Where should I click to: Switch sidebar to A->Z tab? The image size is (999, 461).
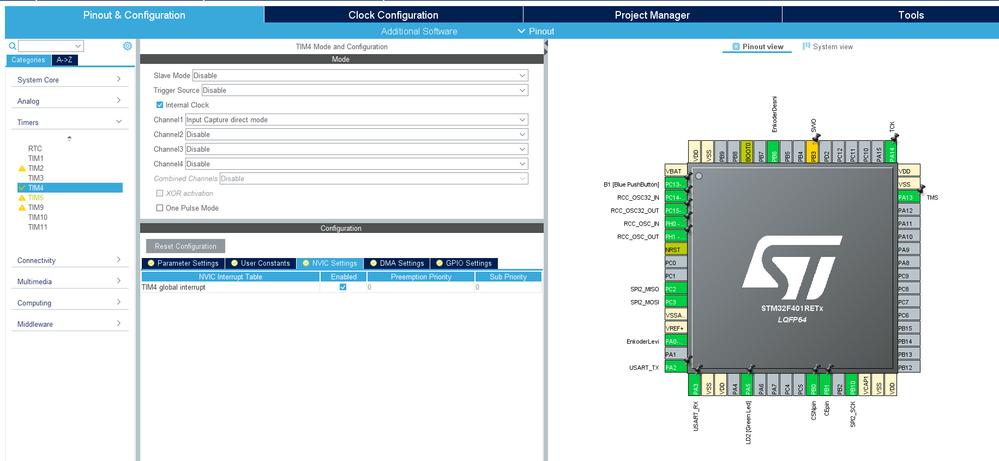pyautogui.click(x=64, y=60)
